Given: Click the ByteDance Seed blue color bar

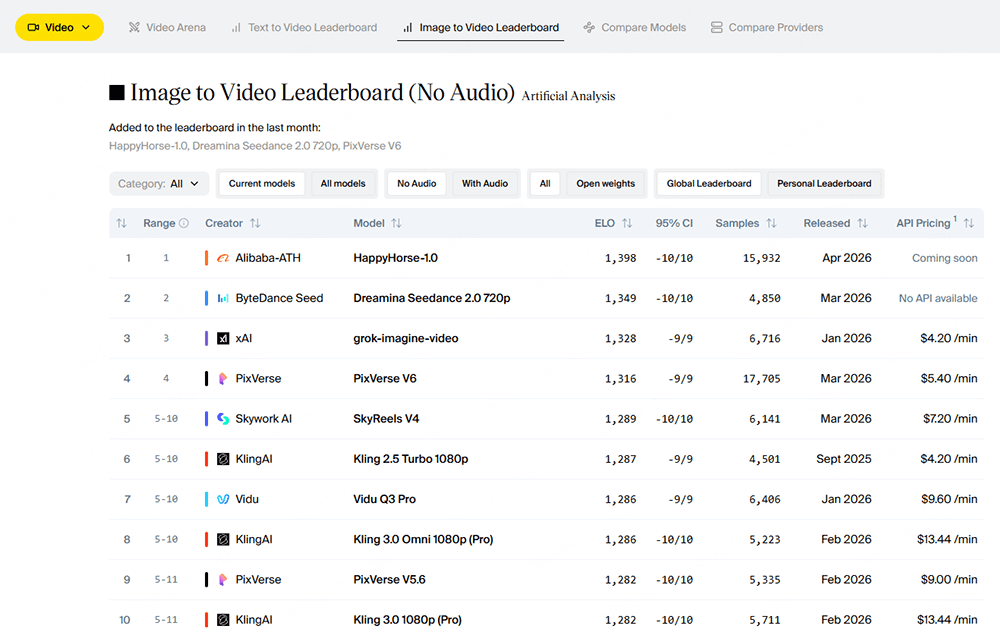Looking at the screenshot, I should click(x=206, y=298).
